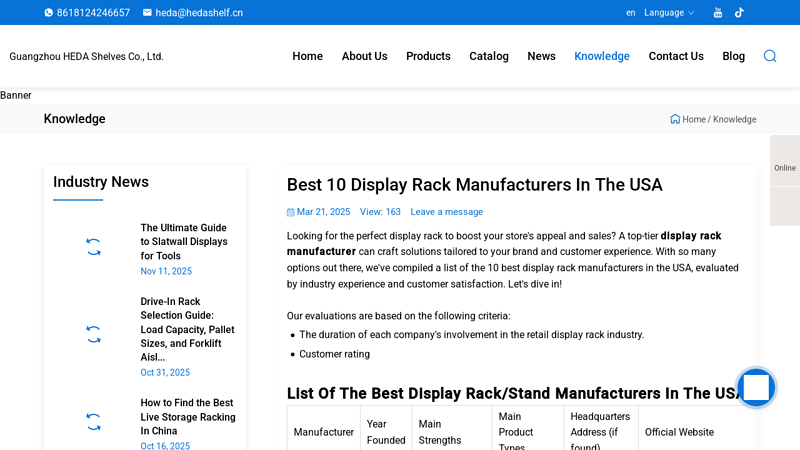Click the Knowledge breadcrumb link

[735, 119]
